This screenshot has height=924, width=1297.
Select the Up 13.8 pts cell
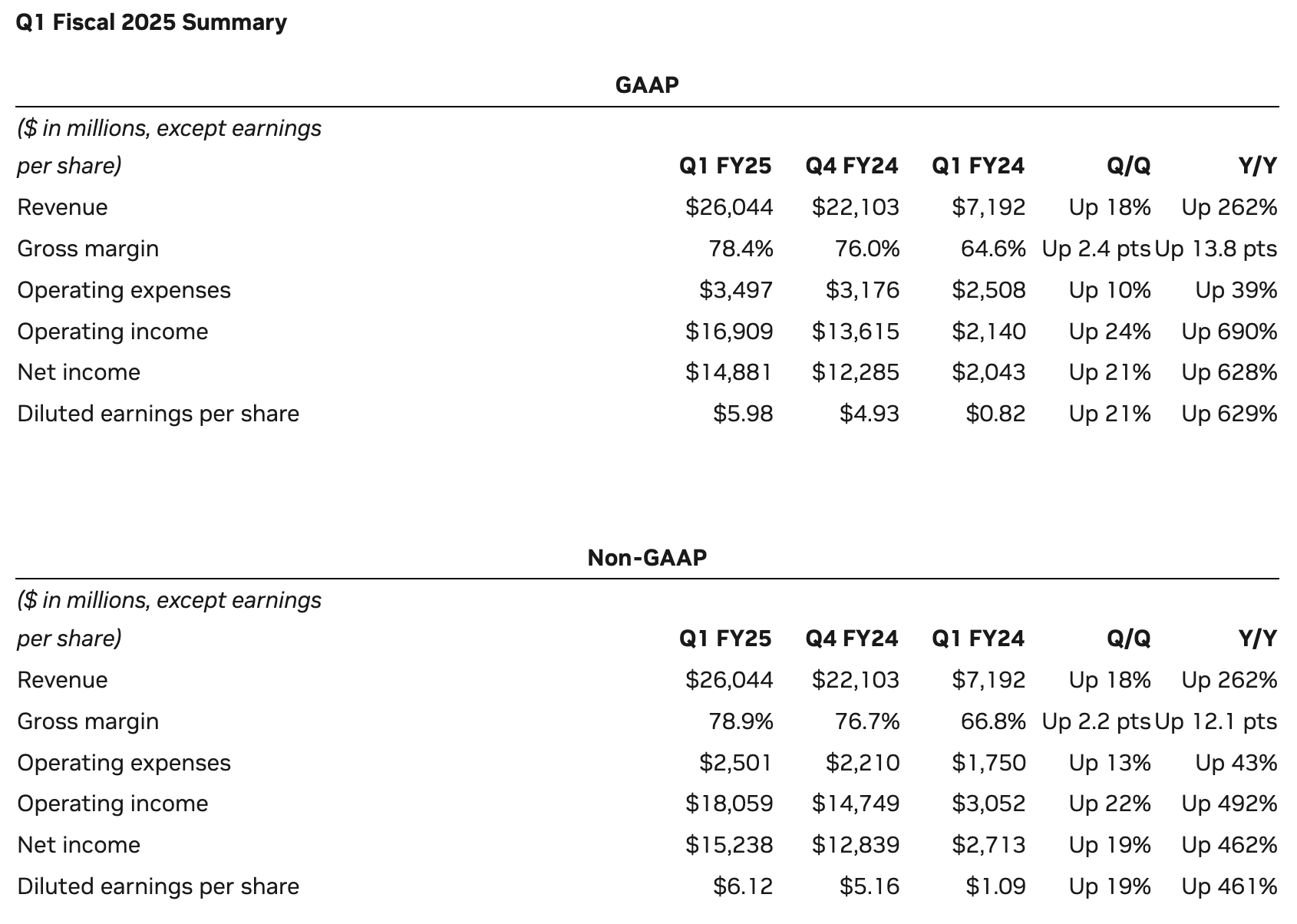pyautogui.click(x=1216, y=249)
